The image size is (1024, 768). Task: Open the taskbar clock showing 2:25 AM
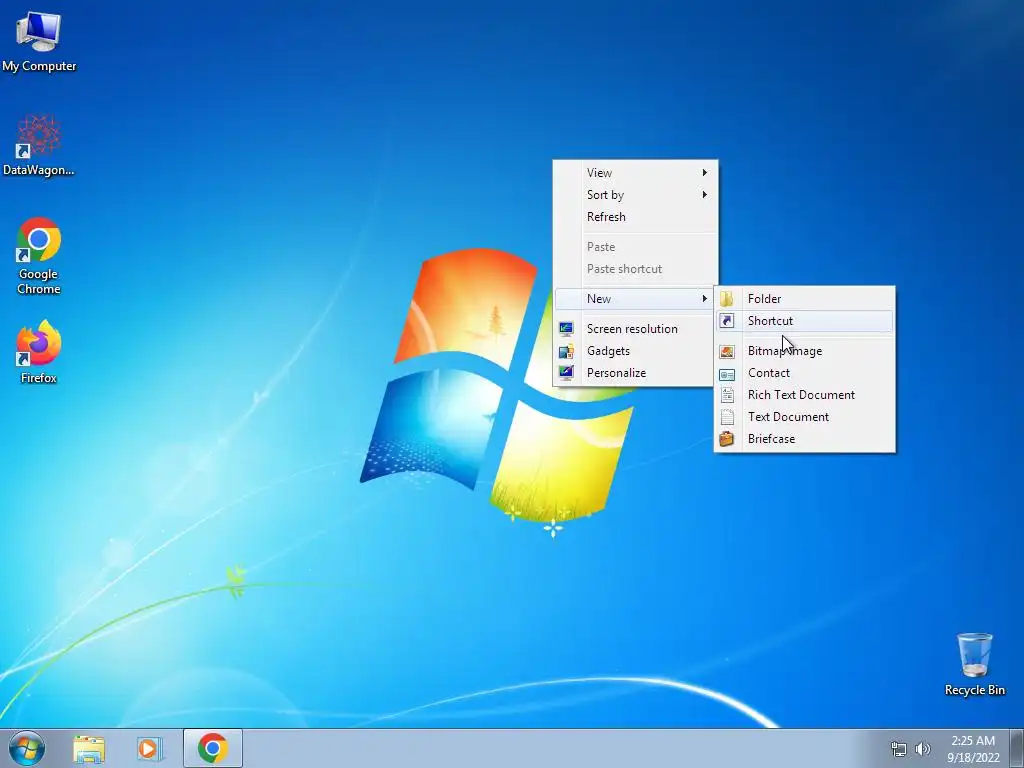click(973, 748)
